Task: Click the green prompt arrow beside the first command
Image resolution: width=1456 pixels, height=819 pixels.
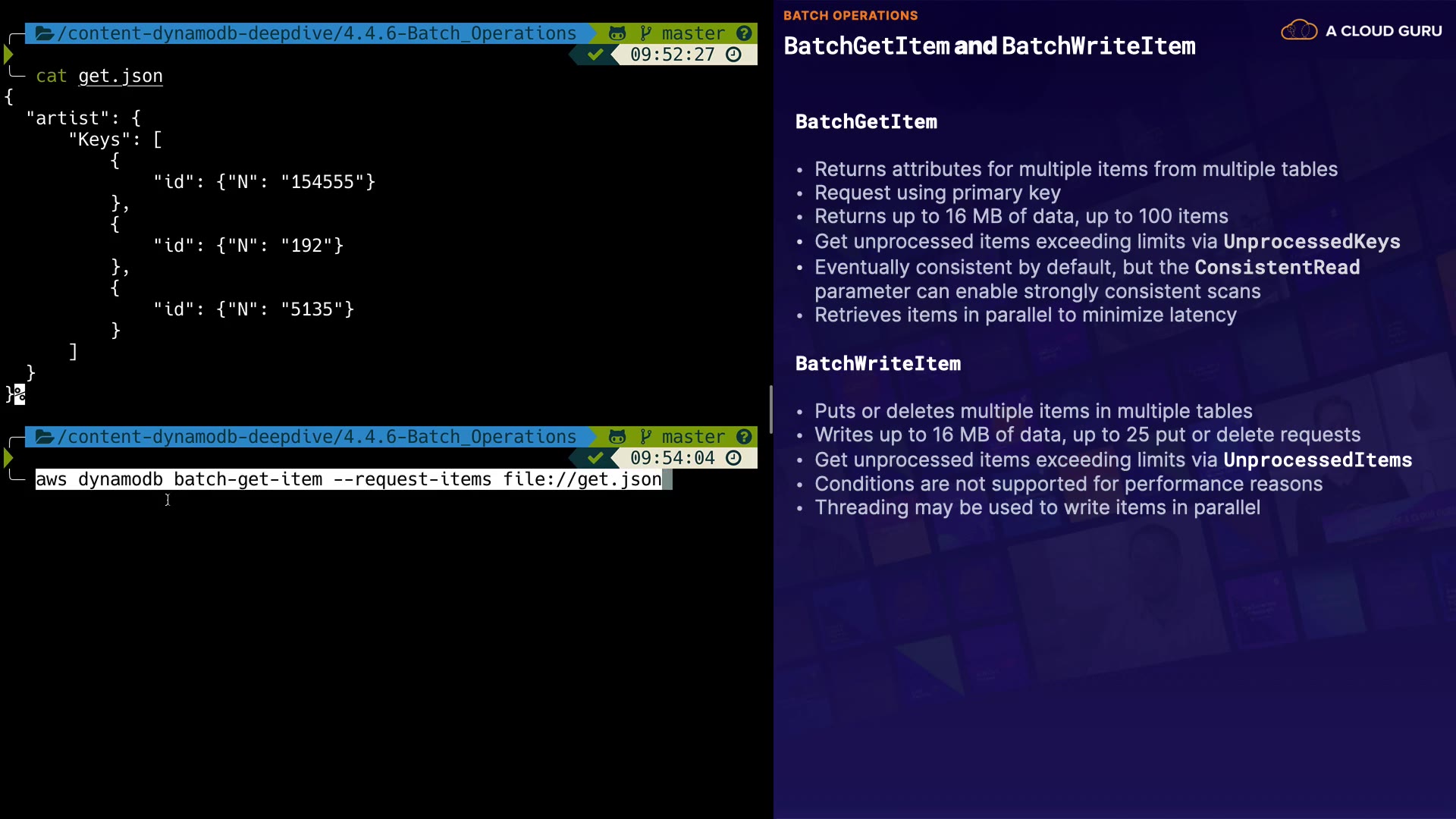Action: 8,55
